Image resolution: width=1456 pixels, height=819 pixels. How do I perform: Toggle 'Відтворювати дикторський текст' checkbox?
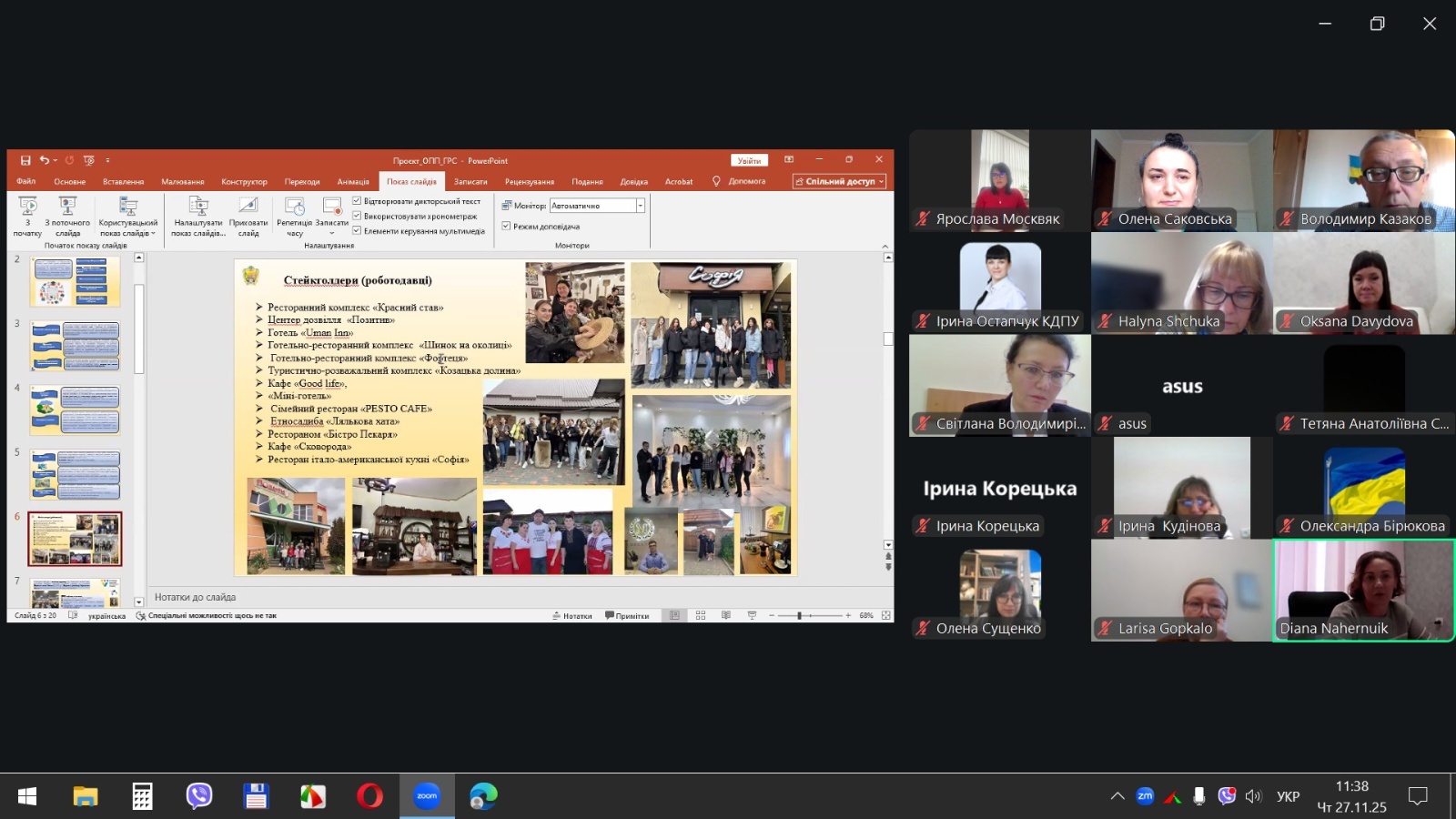click(x=357, y=201)
